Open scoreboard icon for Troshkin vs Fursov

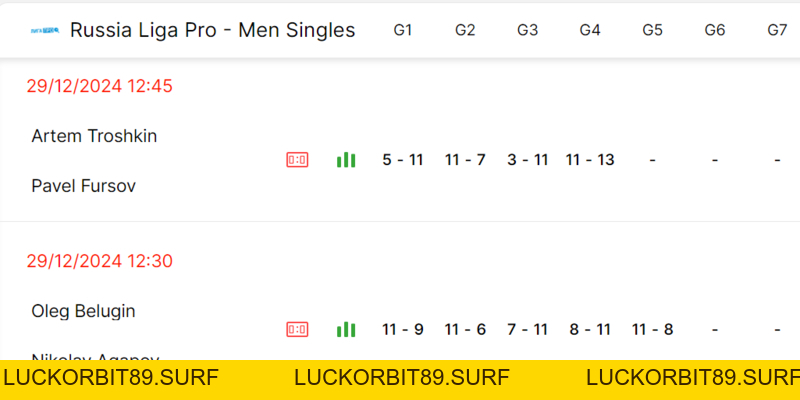click(x=297, y=160)
